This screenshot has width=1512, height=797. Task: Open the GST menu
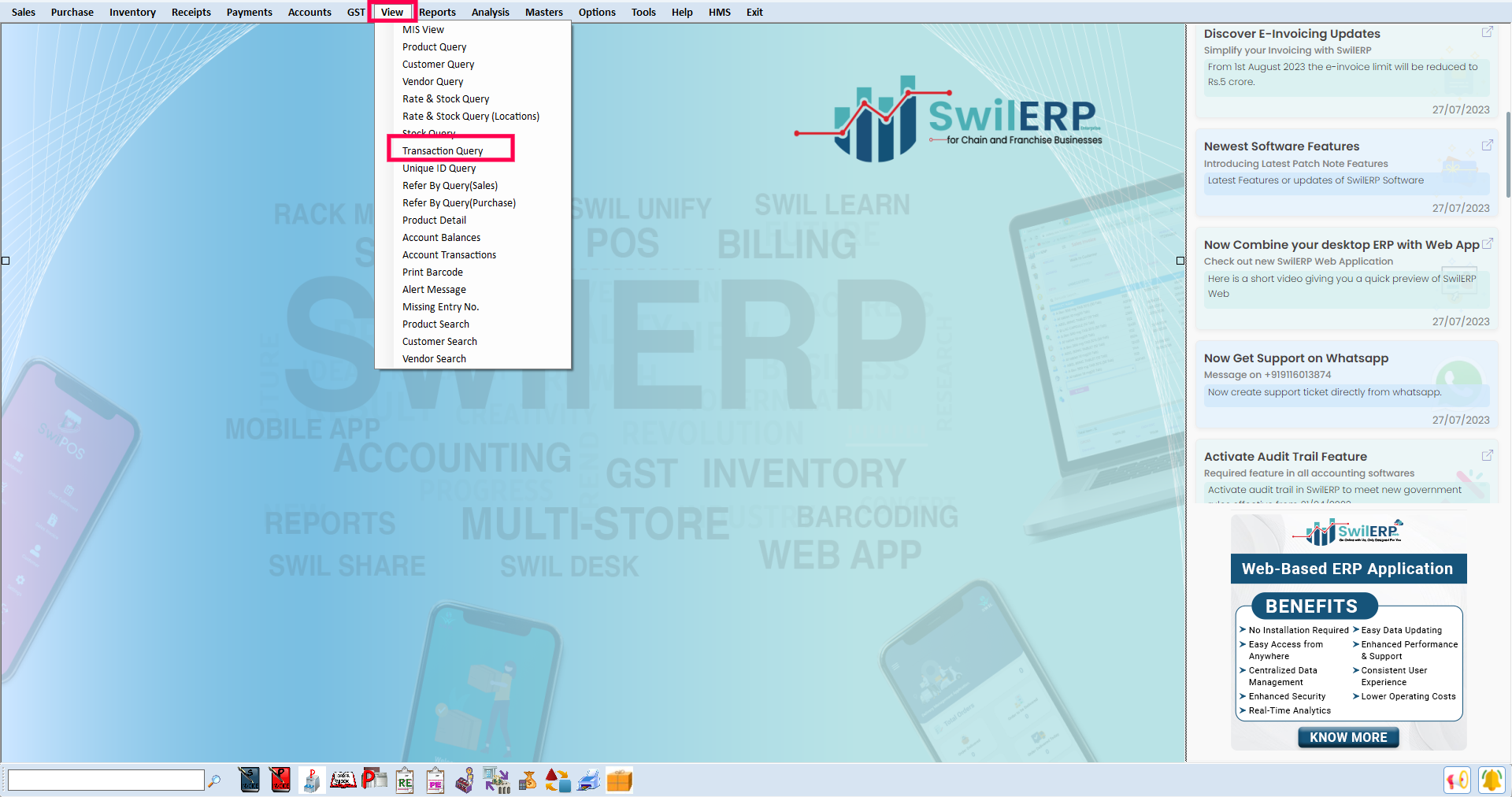(x=356, y=12)
